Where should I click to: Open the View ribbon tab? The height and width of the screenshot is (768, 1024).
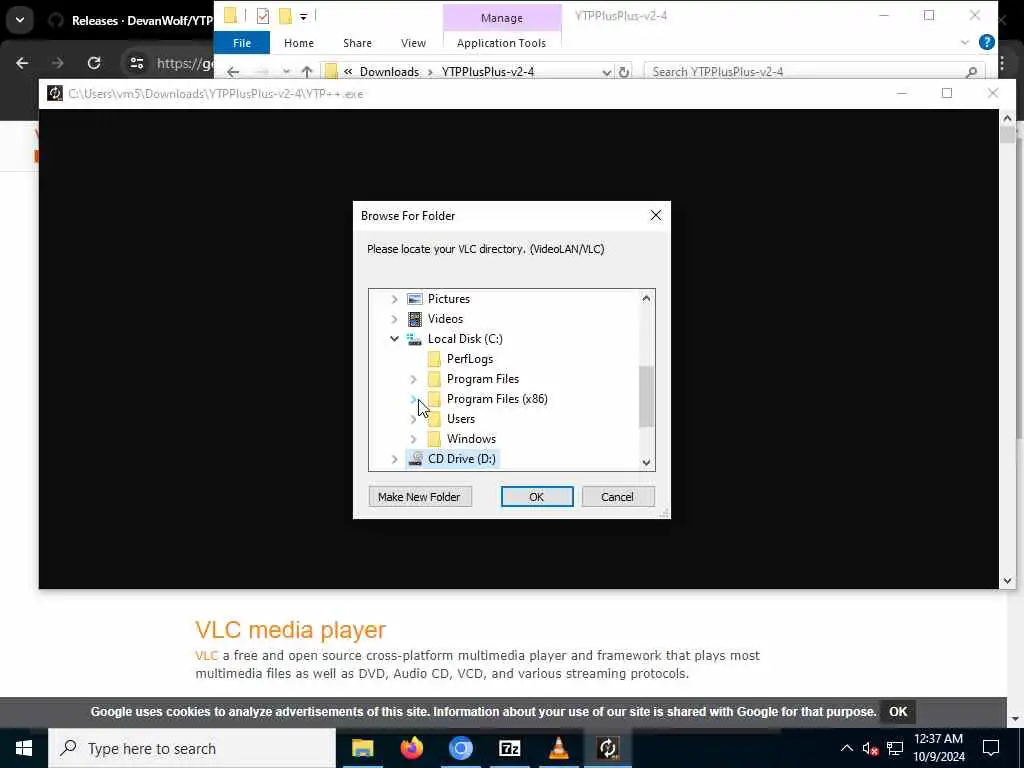click(413, 43)
